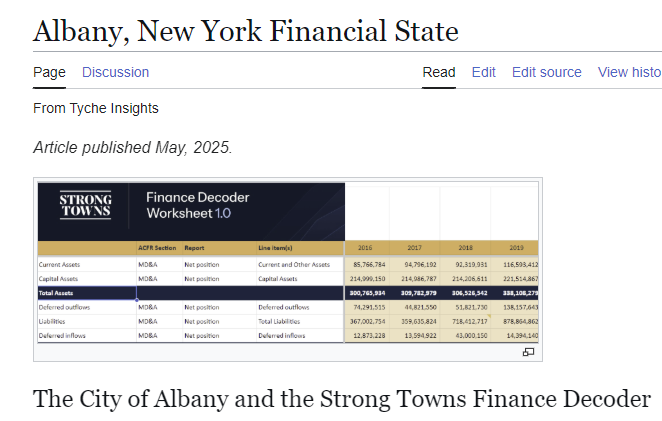Select the Read view tab
Viewport: 662px width, 421px height.
(438, 72)
